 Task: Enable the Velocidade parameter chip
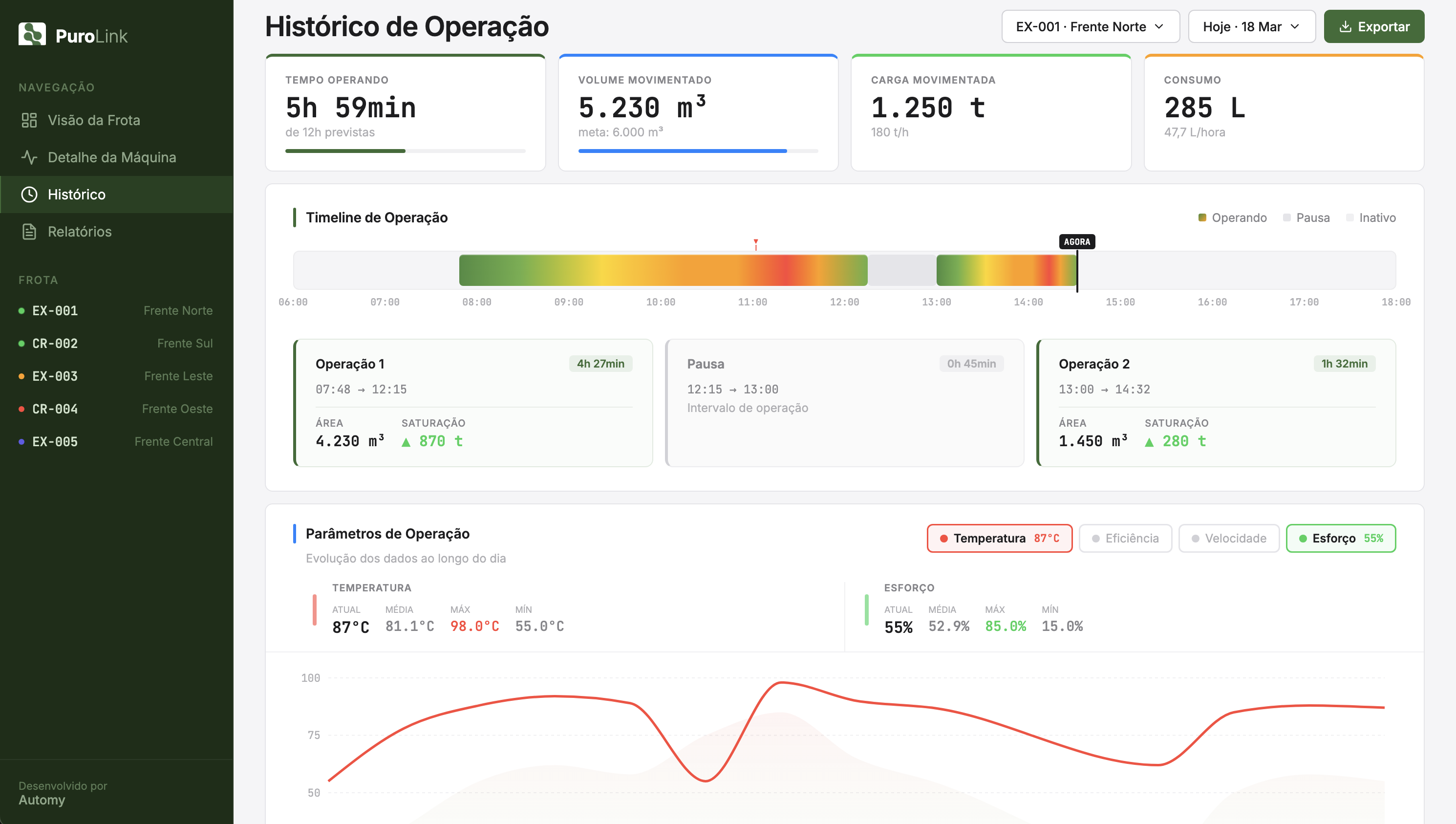(x=1229, y=538)
